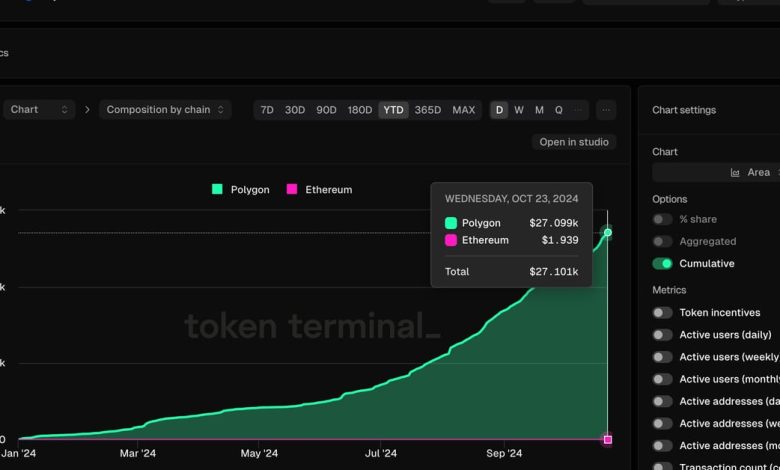Click the green Polygon legend swatch

[217, 190]
